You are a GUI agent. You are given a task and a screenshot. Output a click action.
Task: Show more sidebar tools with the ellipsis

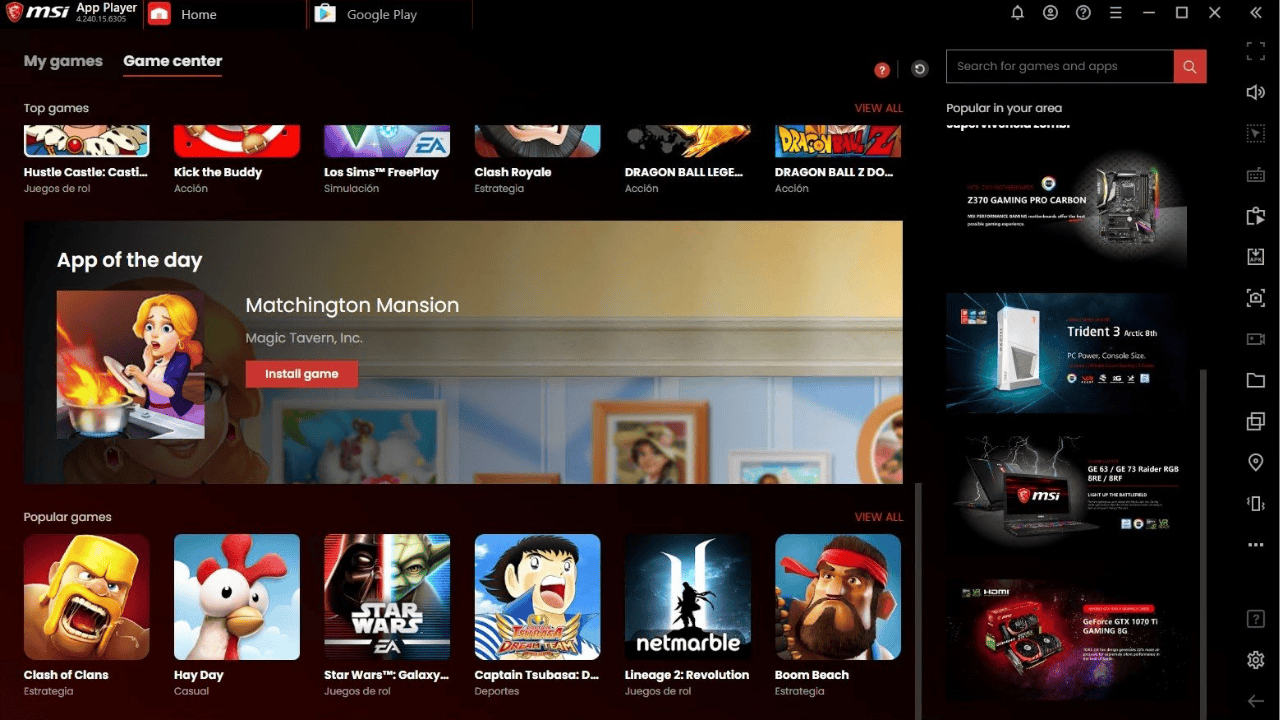click(1256, 545)
